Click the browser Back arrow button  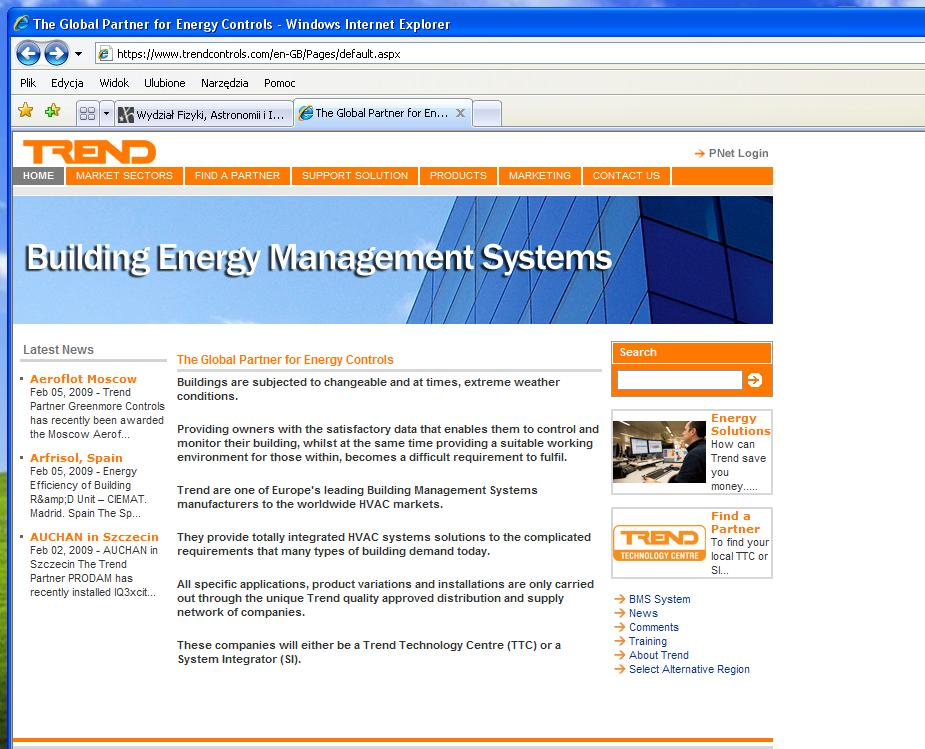coord(28,54)
